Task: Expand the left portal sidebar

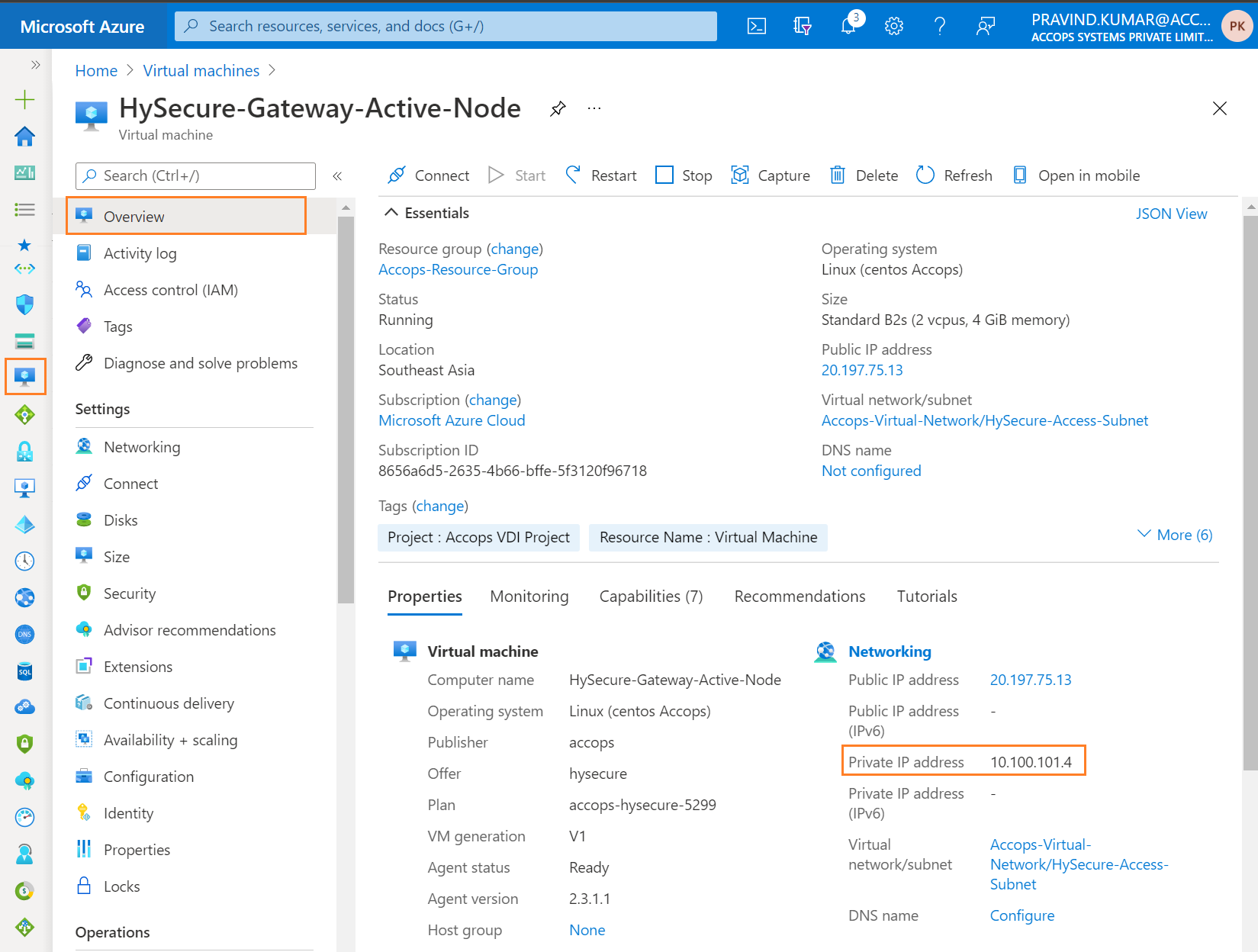Action: point(35,65)
